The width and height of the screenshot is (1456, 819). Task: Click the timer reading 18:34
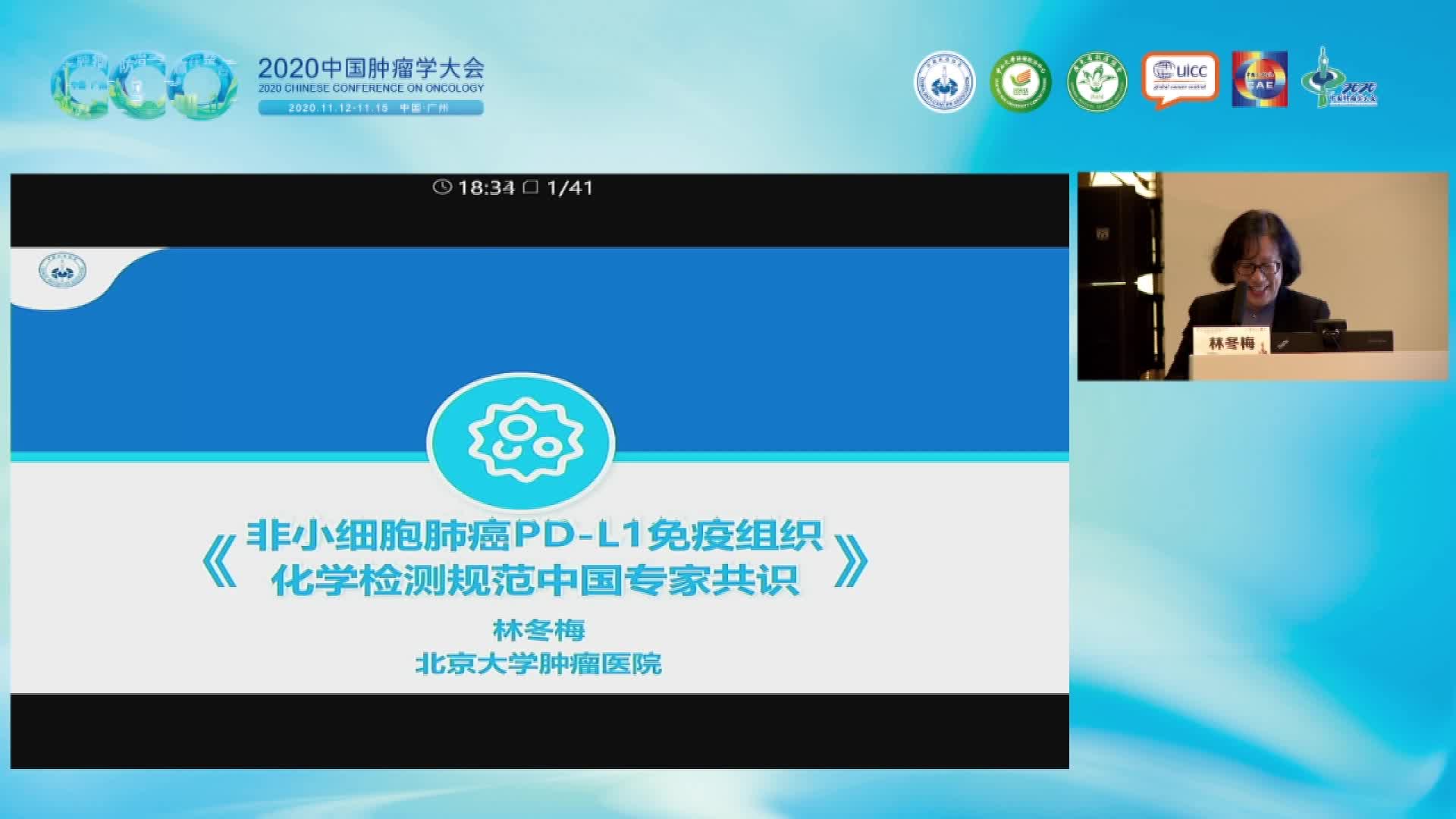point(486,187)
